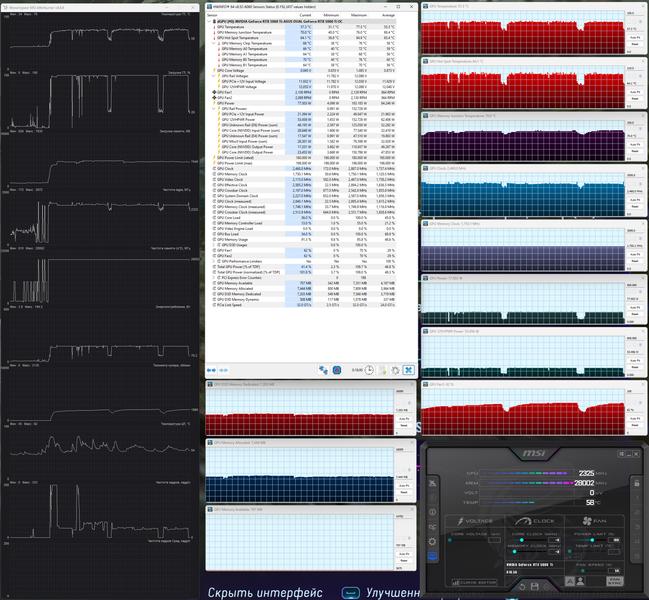The width and height of the screenshot is (649, 600).
Task: Select the GPU Memory Junction Temperature row
Action: [303, 32]
